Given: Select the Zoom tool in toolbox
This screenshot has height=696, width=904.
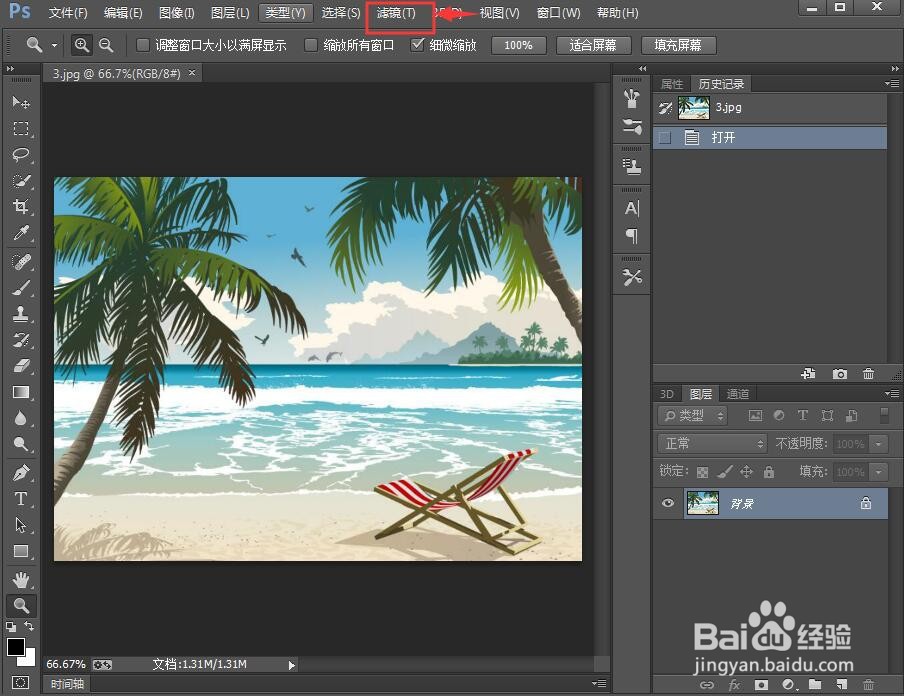Looking at the screenshot, I should click(x=21, y=605).
